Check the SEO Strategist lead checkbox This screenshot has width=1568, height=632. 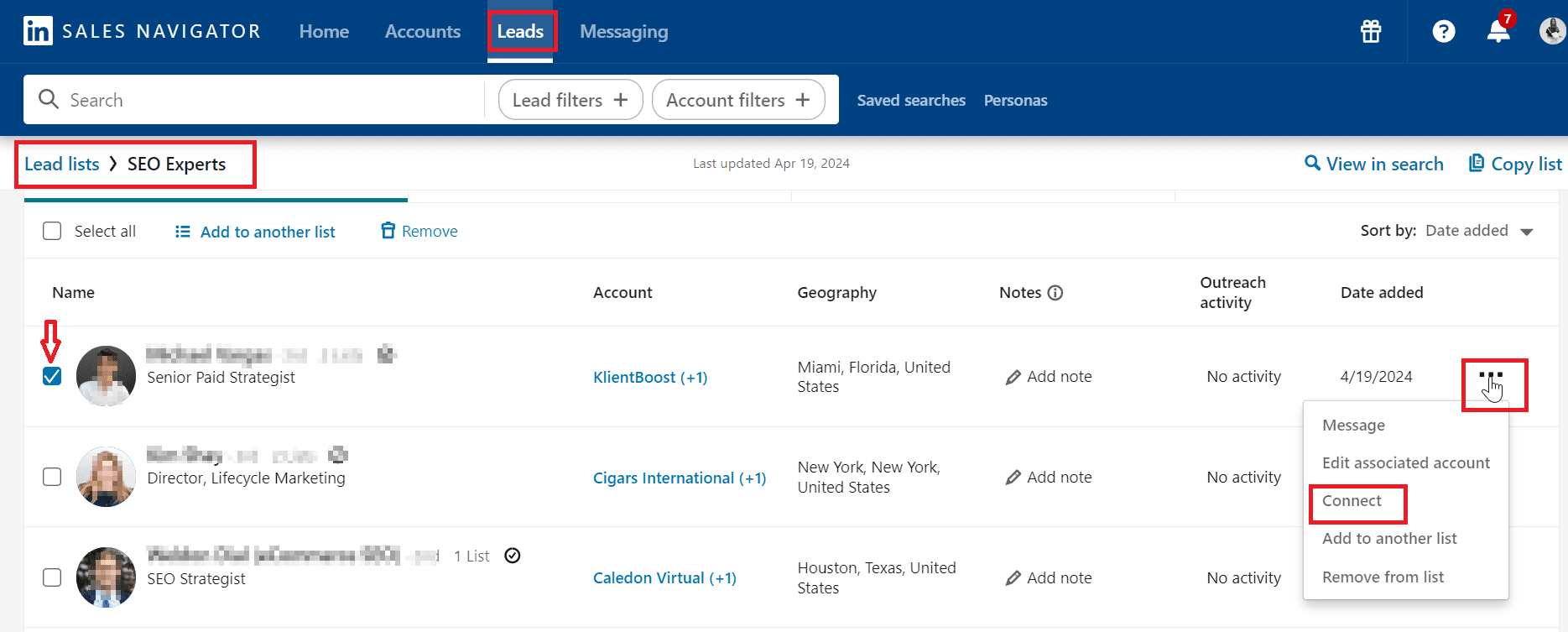coord(52,577)
